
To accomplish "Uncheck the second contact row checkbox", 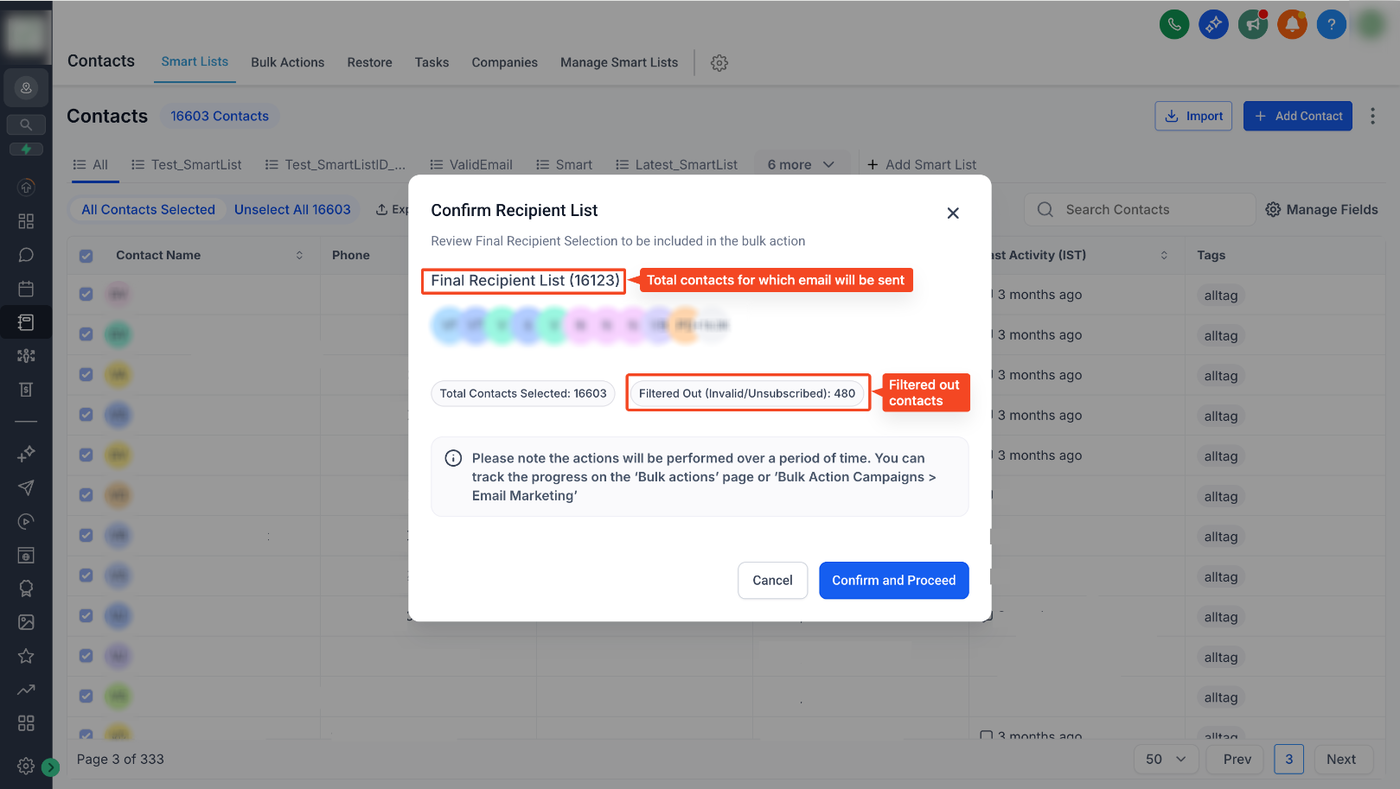I will [x=86, y=334].
